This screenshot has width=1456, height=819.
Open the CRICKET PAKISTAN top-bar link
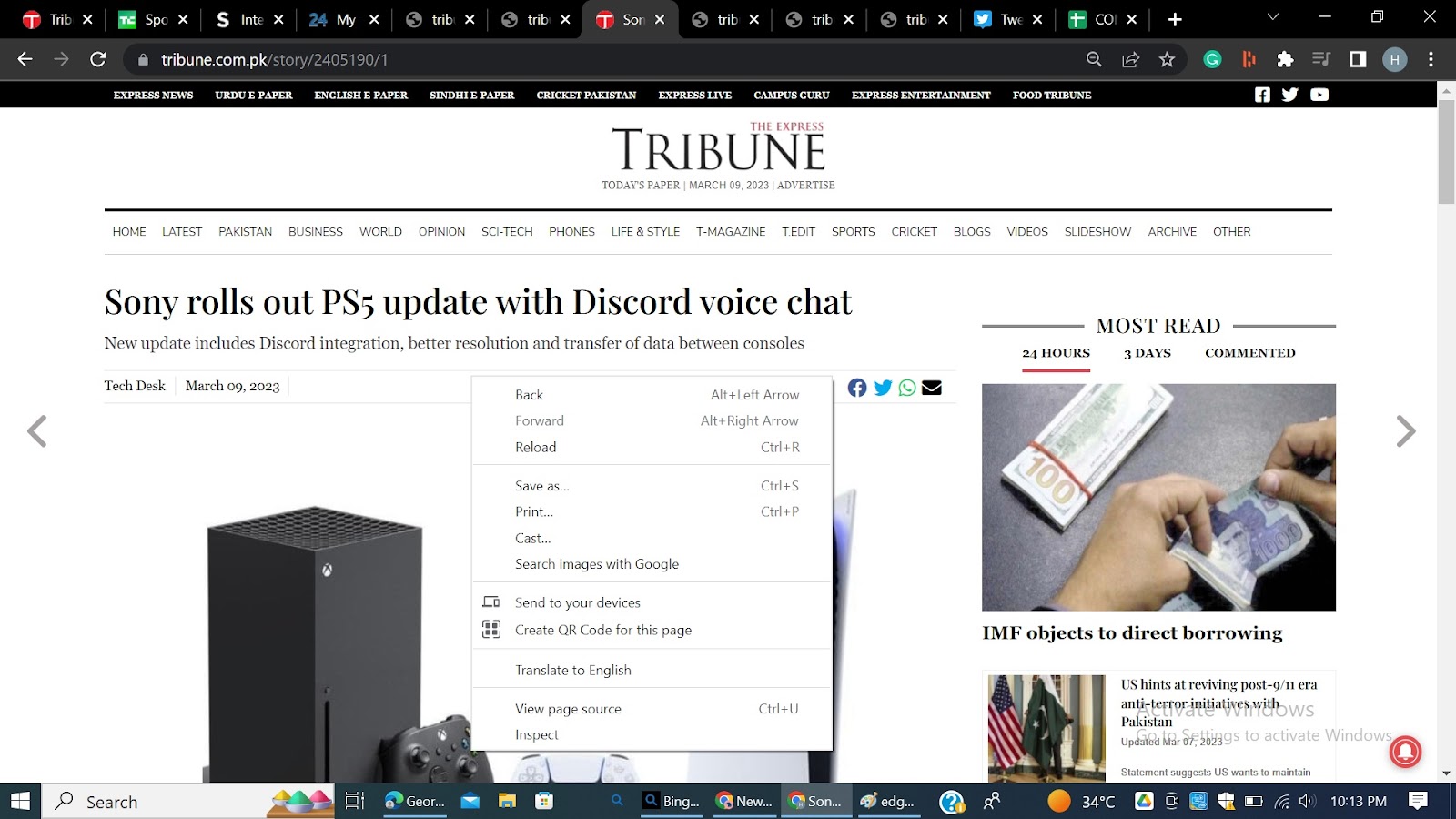click(x=586, y=95)
